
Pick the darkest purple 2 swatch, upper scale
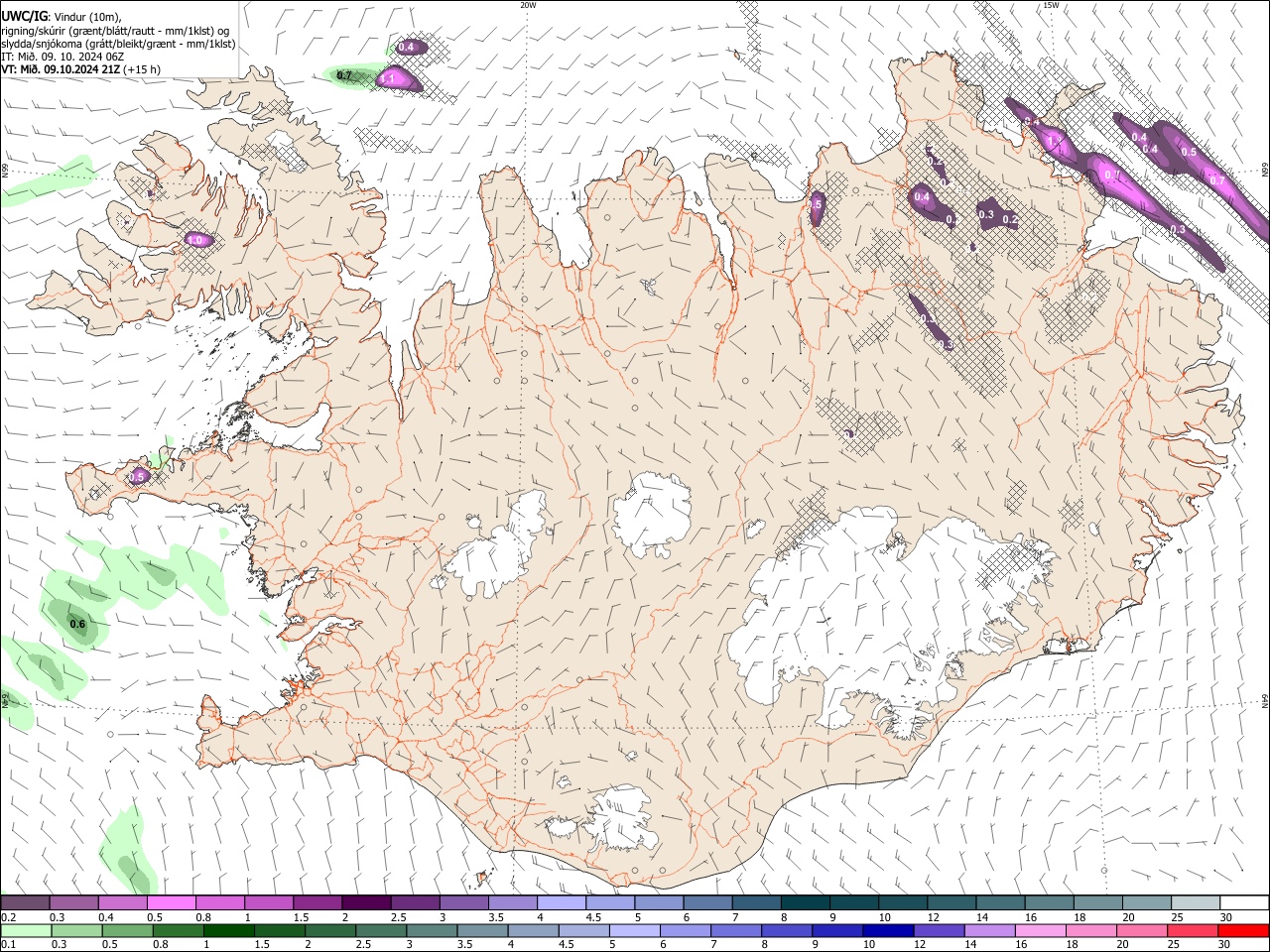click(x=366, y=902)
